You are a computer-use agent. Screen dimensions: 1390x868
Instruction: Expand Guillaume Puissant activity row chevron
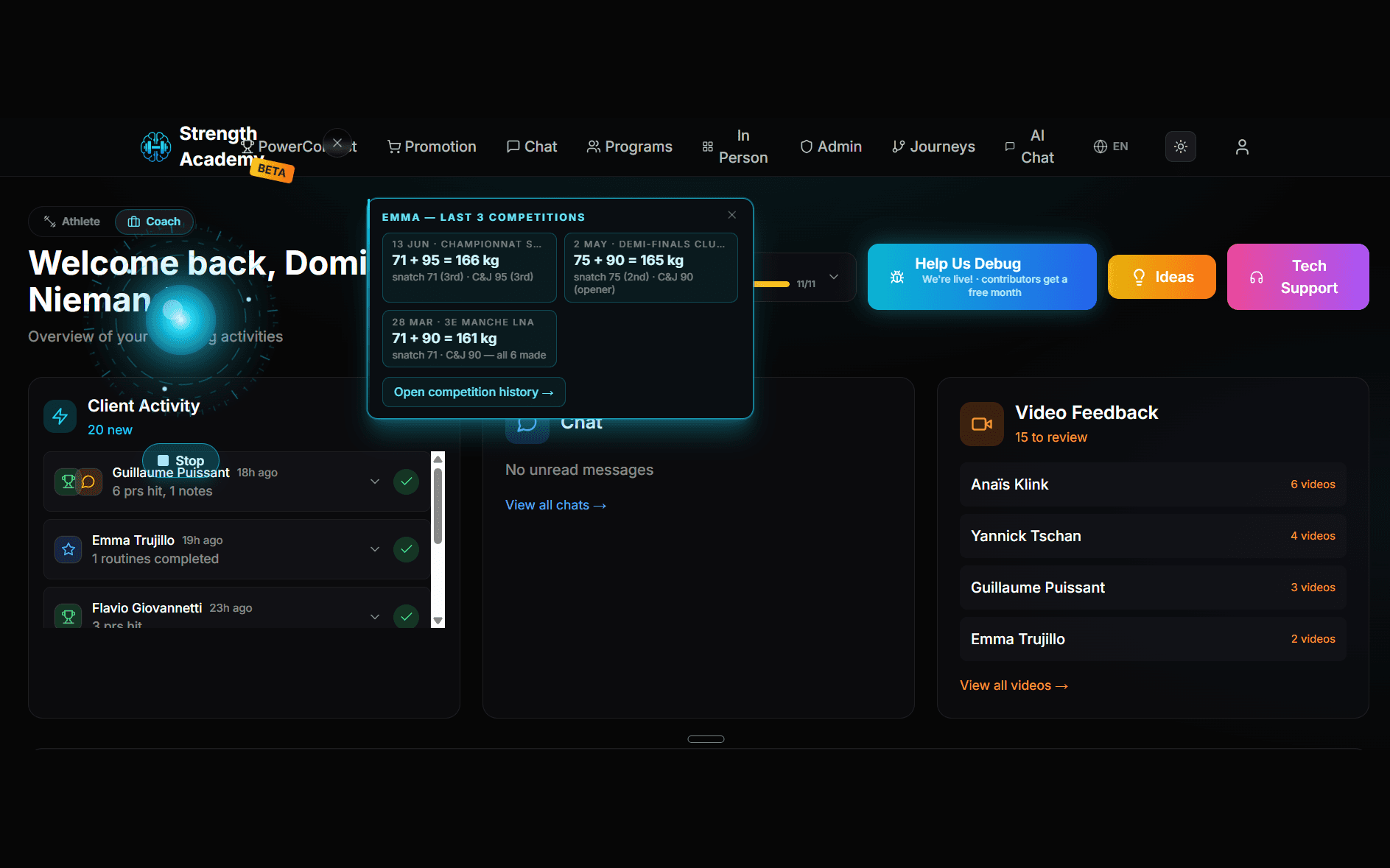pyautogui.click(x=375, y=481)
